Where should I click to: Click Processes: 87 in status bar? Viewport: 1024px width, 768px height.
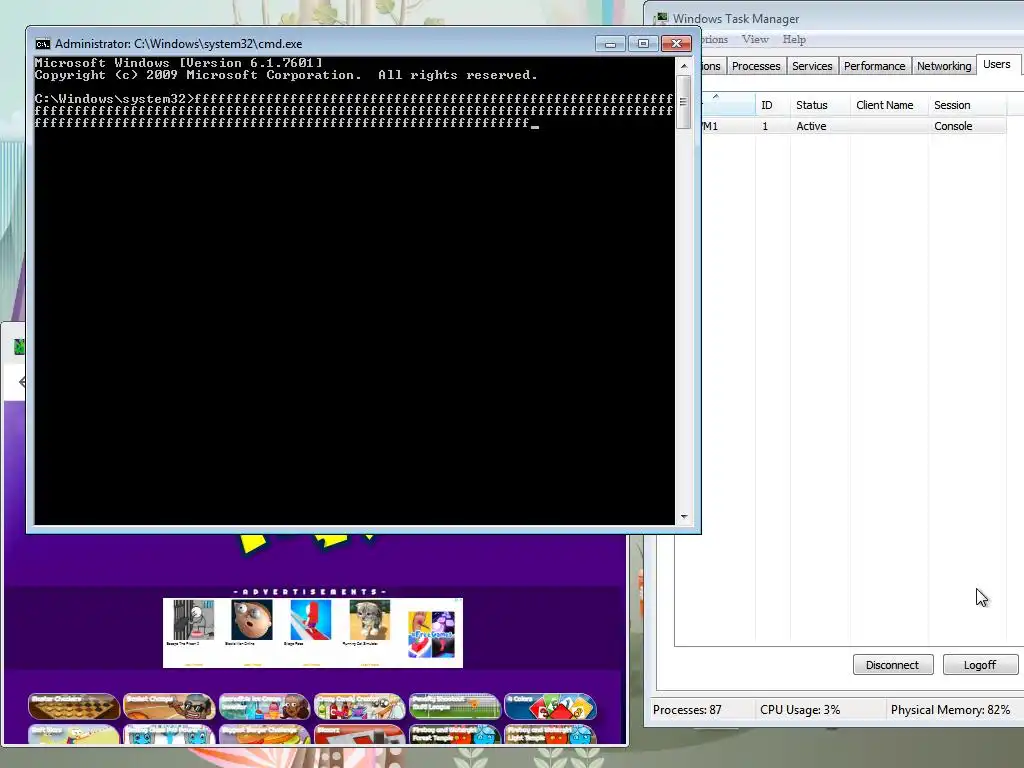(x=687, y=710)
